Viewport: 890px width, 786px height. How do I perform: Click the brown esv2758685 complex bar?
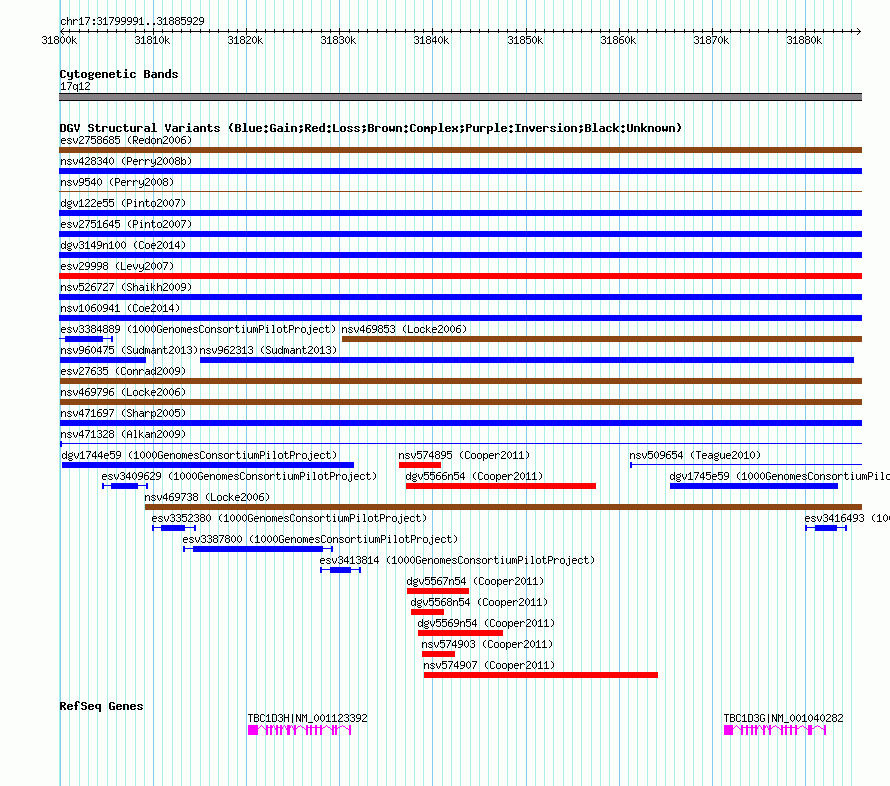coord(460,150)
